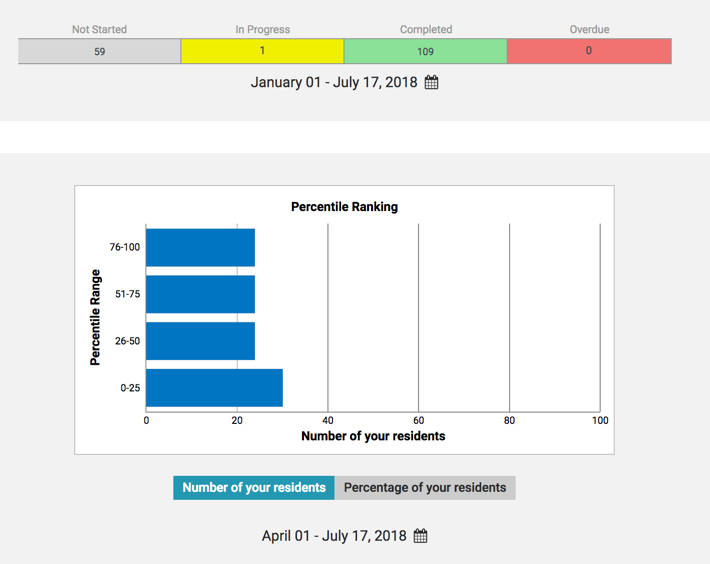Screen dimensions: 710x564
Task: Select the 'Number of your residents' toggle button
Action: [254, 488]
